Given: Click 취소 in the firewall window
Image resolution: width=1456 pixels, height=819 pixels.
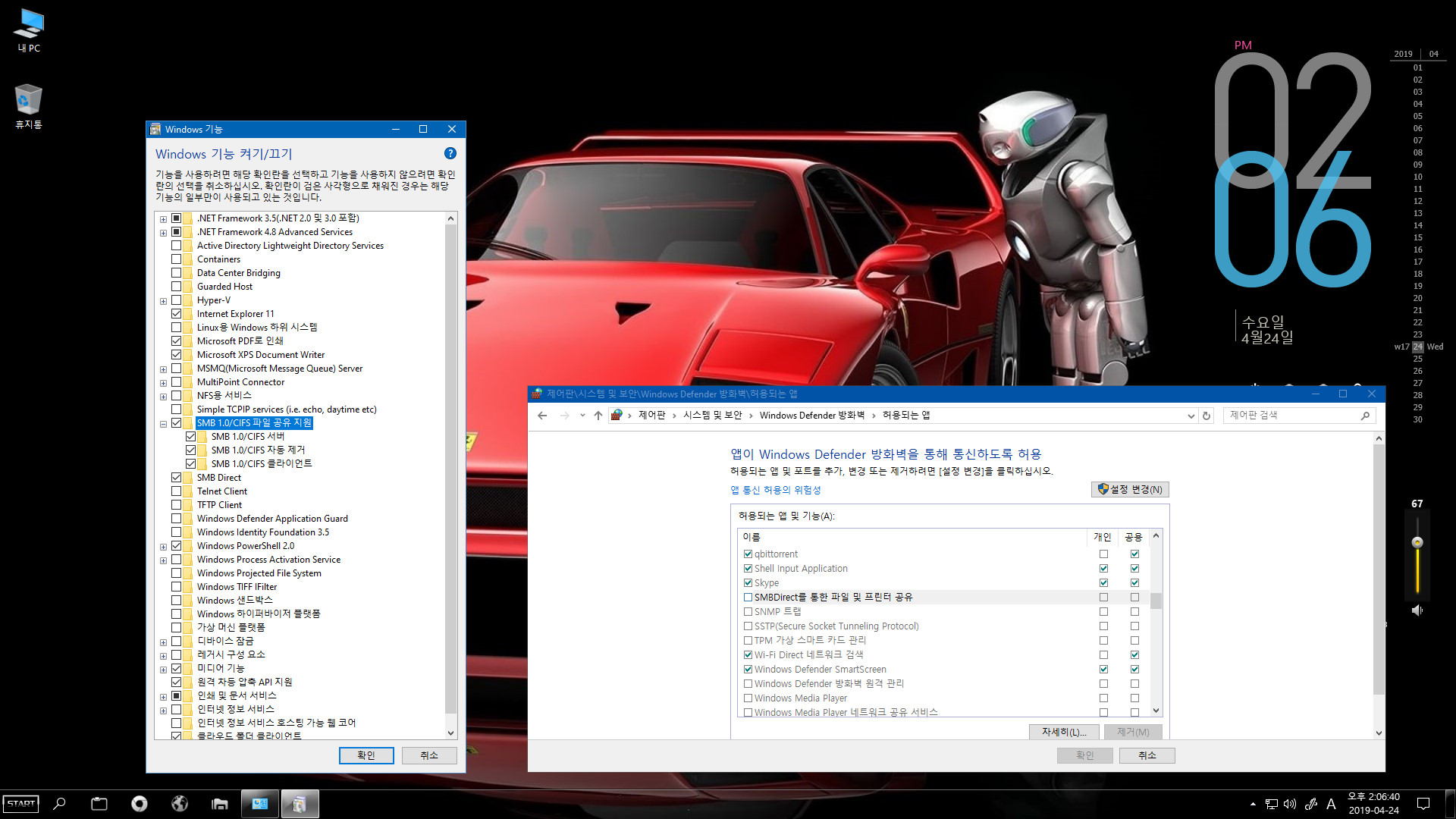Looking at the screenshot, I should click(1147, 755).
